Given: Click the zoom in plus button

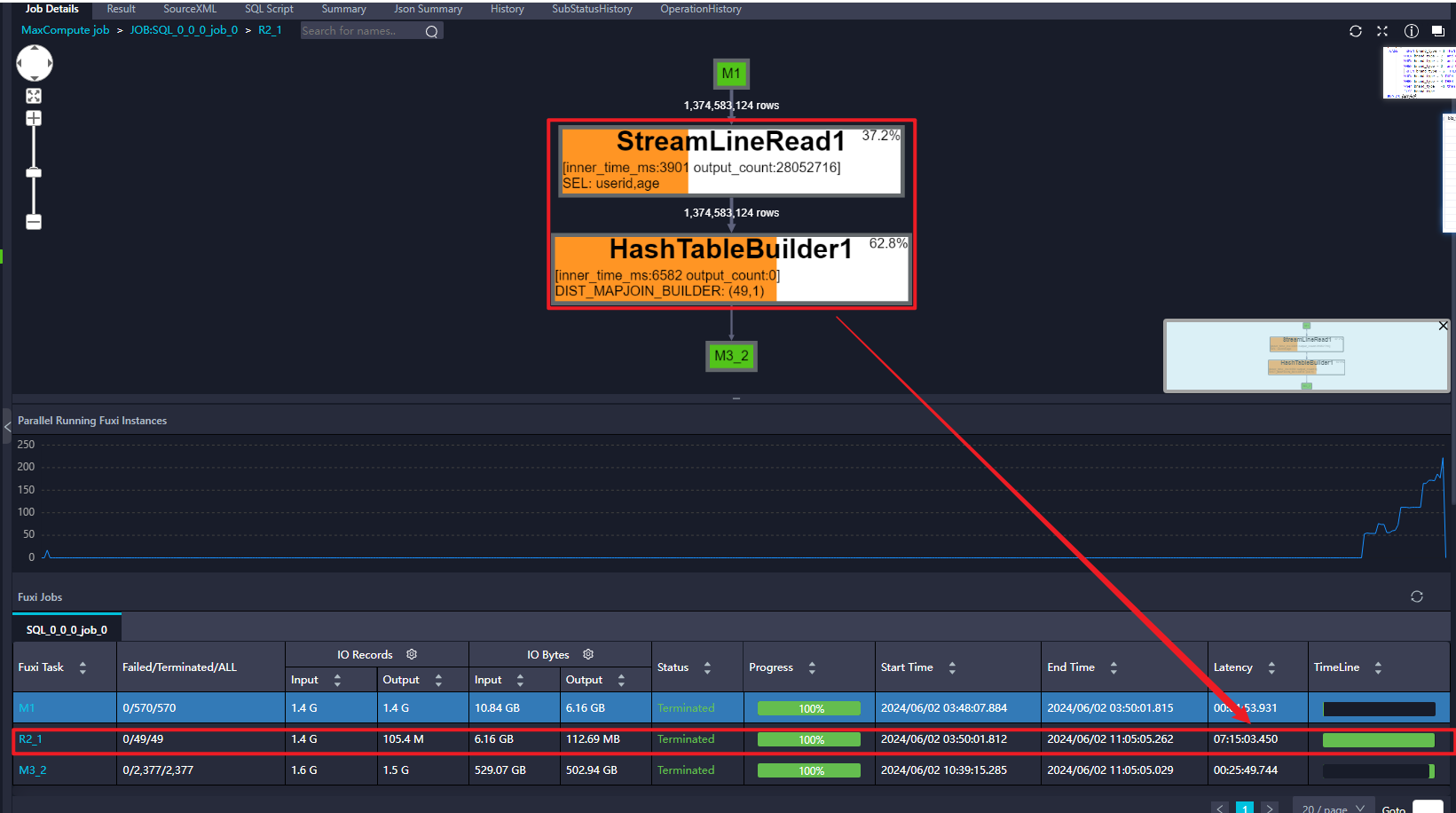Looking at the screenshot, I should click(x=34, y=118).
